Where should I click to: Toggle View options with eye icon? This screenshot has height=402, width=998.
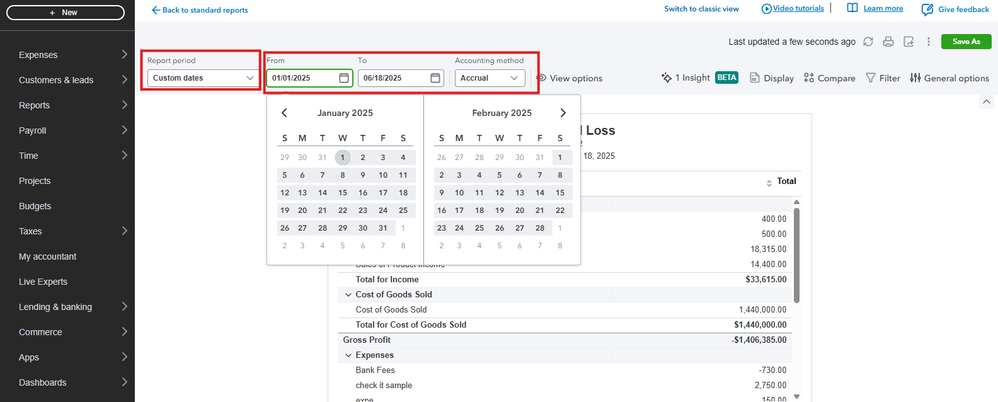(x=569, y=78)
